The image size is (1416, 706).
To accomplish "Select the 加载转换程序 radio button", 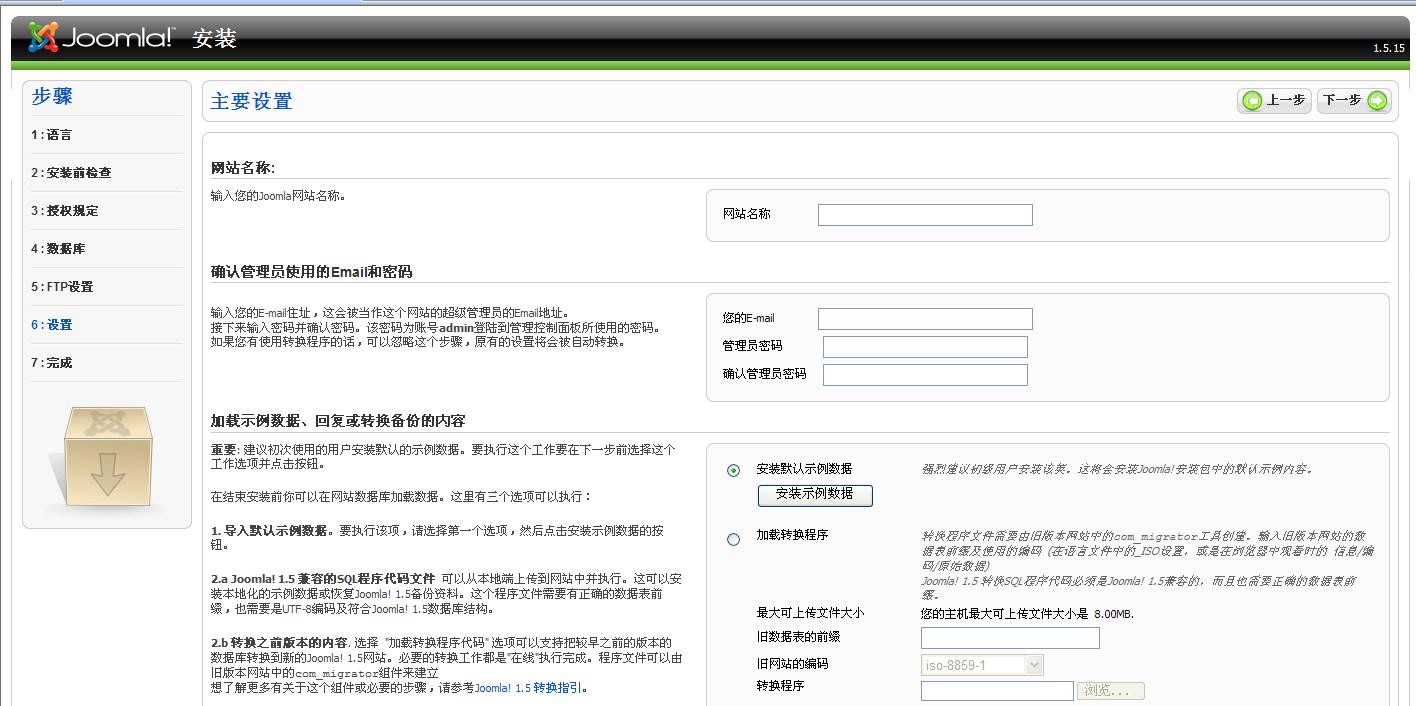I will (x=734, y=540).
